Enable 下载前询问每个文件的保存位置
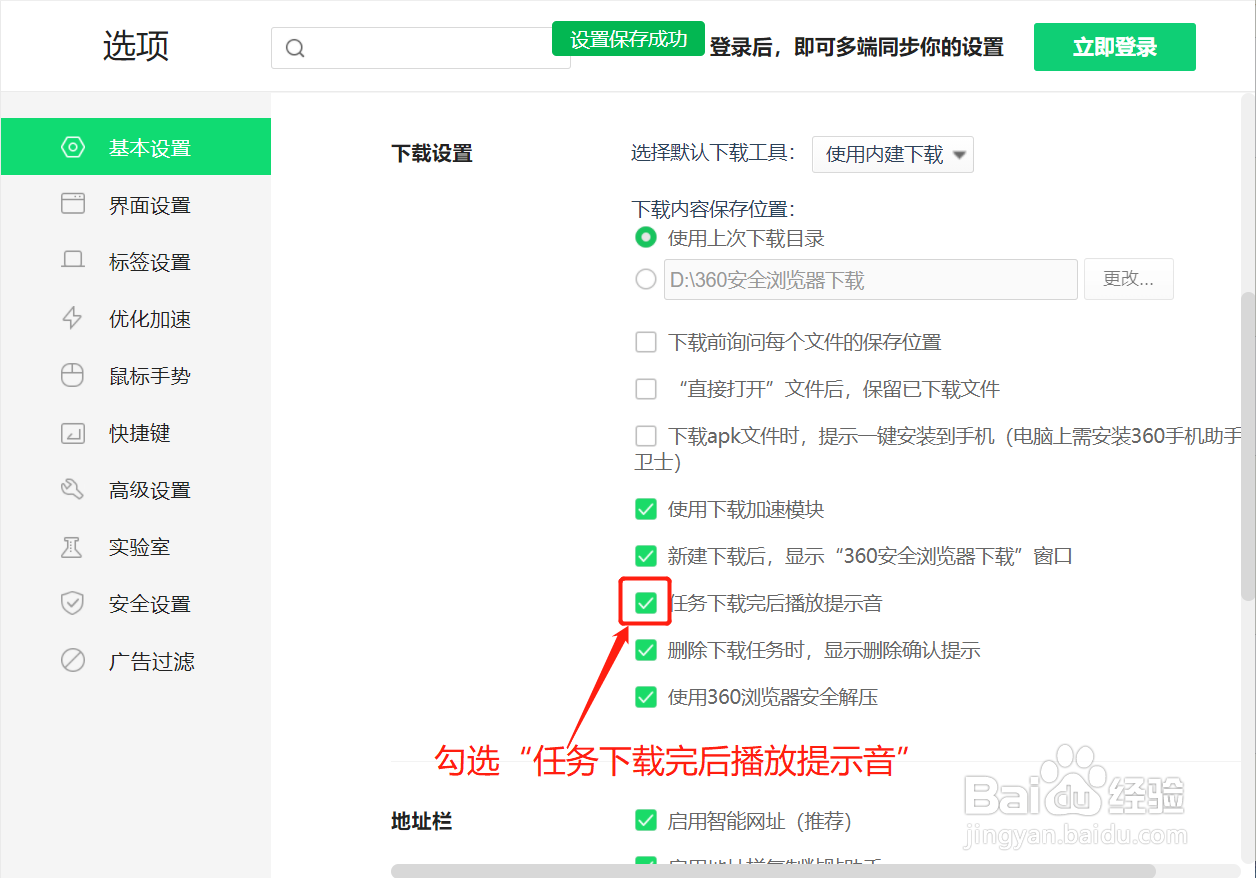 click(646, 342)
